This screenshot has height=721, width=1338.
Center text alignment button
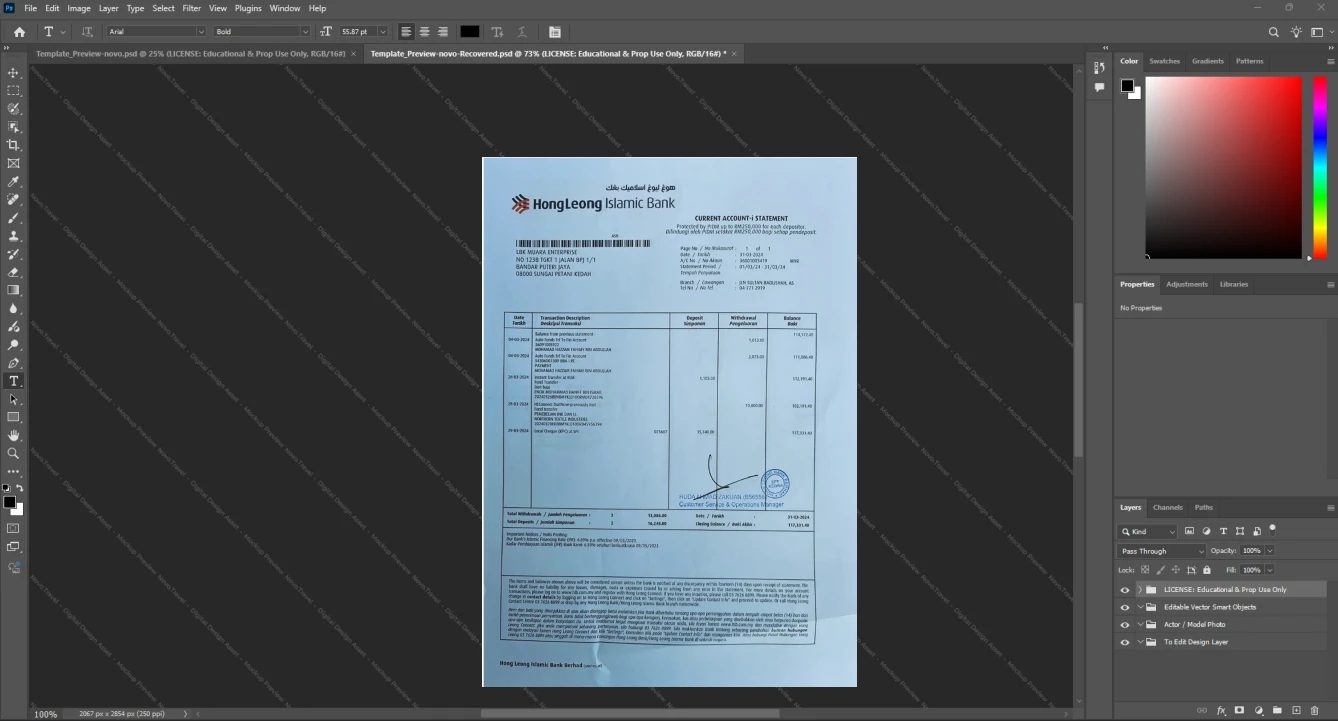(424, 32)
